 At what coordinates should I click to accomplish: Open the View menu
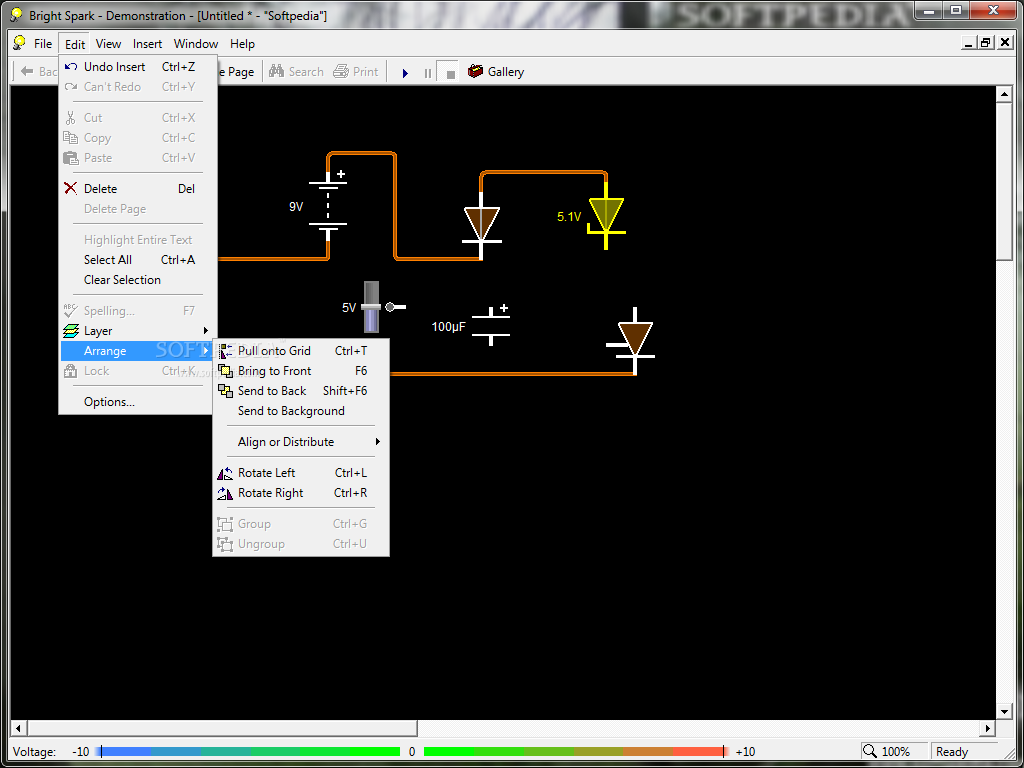(108, 44)
